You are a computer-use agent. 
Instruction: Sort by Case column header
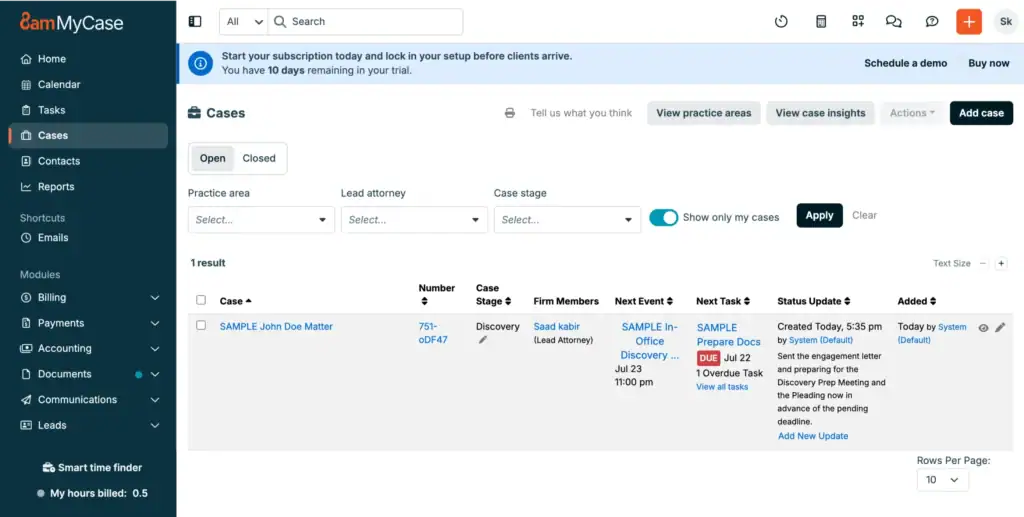[x=236, y=301]
